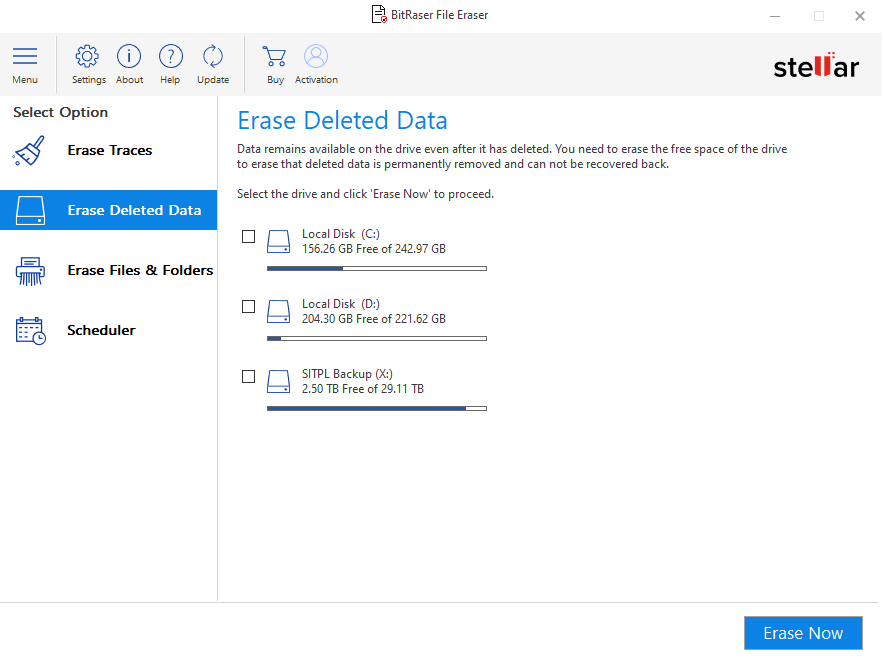The image size is (883, 667).
Task: Select the SITPL Backup (X:) drive checkbox
Action: [248, 376]
